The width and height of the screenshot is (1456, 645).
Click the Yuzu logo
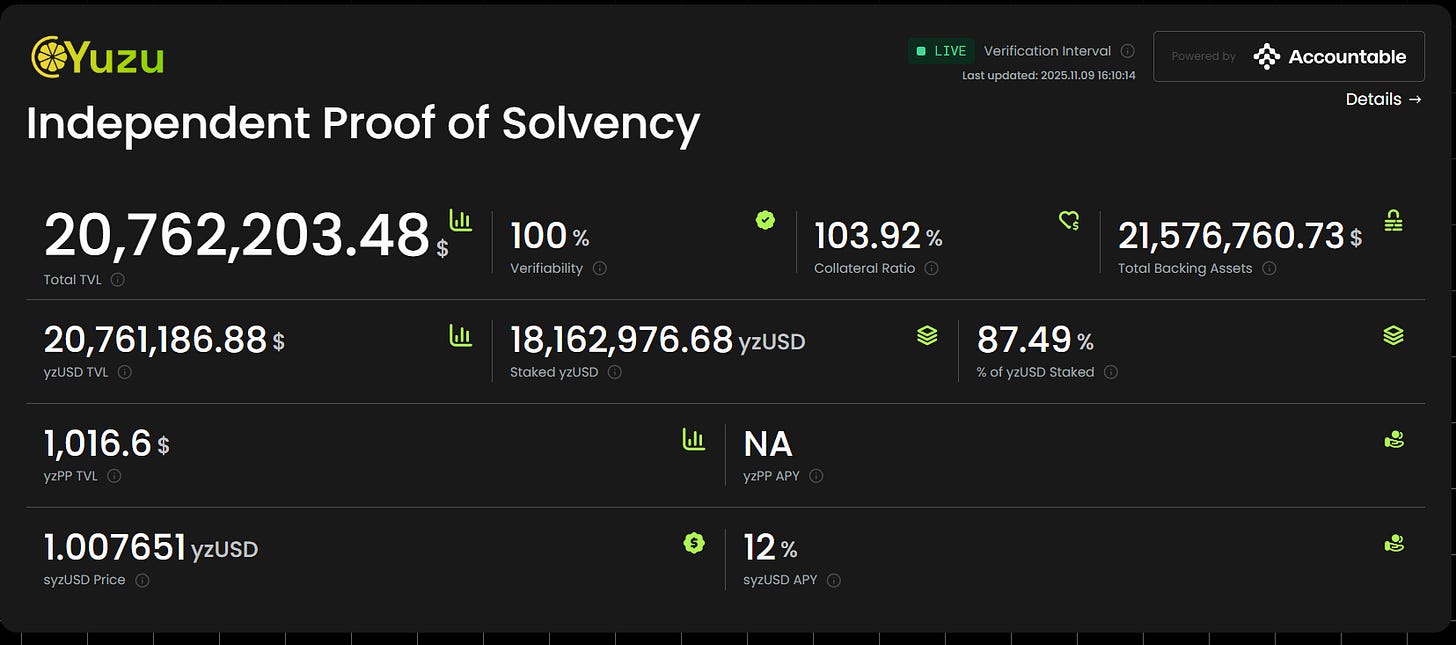tap(97, 57)
